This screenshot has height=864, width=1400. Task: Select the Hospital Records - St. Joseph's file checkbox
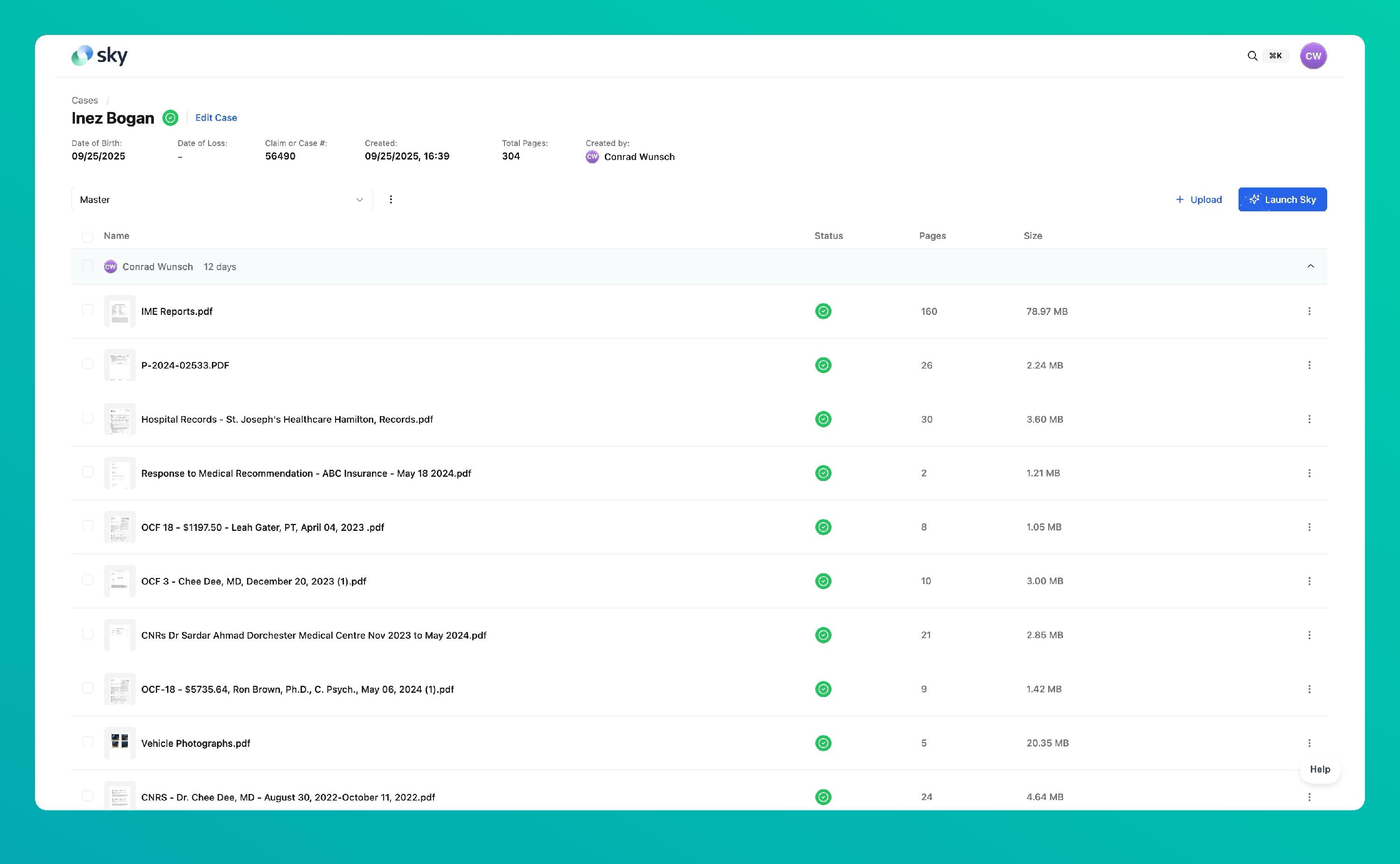tap(87, 418)
